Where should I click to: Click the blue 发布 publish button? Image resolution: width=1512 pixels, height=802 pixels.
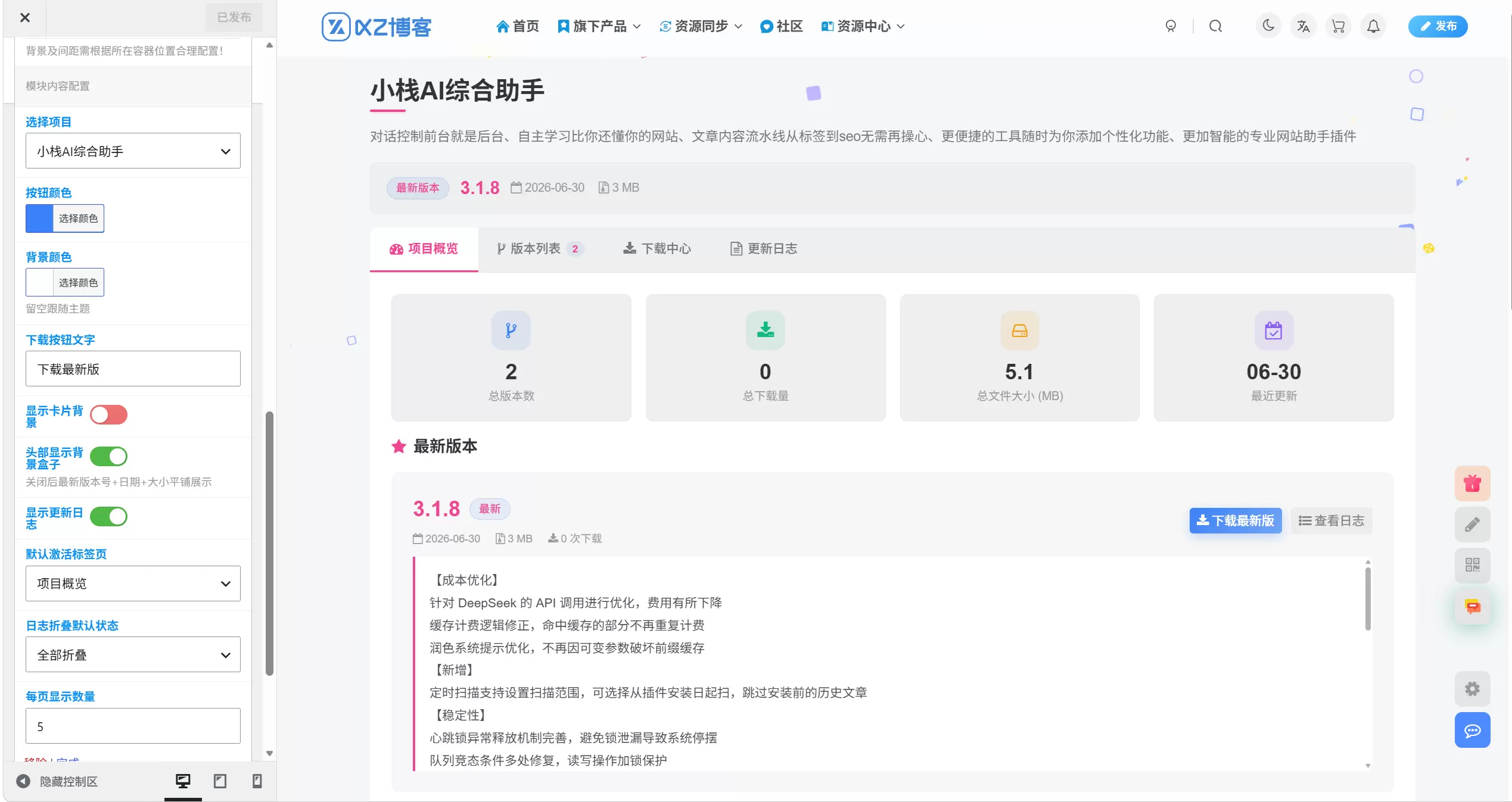click(x=1438, y=26)
